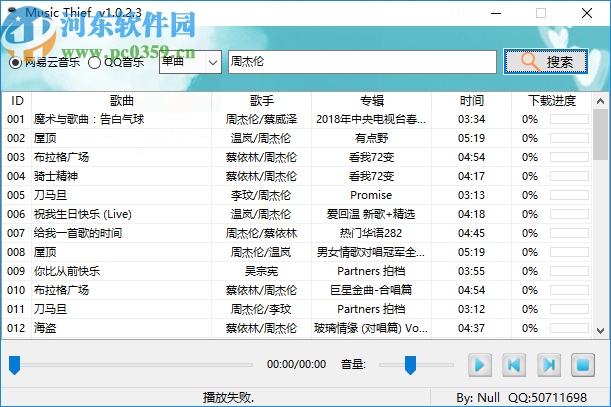Image resolution: width=611 pixels, height=407 pixels.
Task: Click album 巨星金曲-合唱篇
Action: pyautogui.click(x=371, y=290)
